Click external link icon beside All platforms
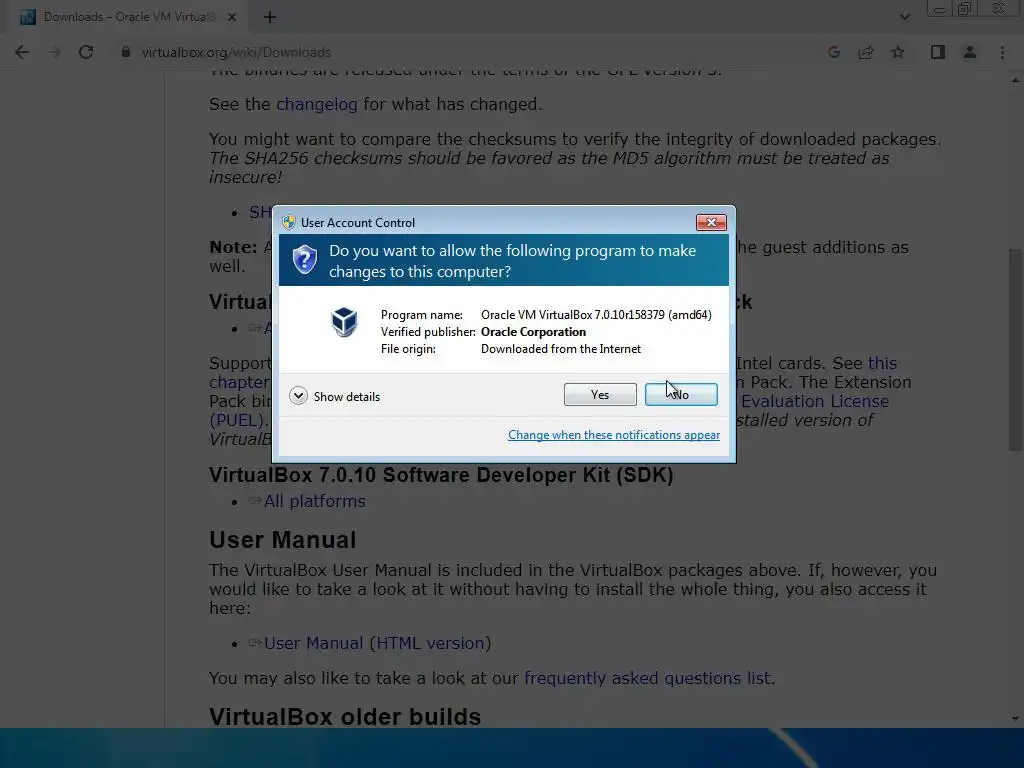1024x768 pixels. click(x=255, y=502)
